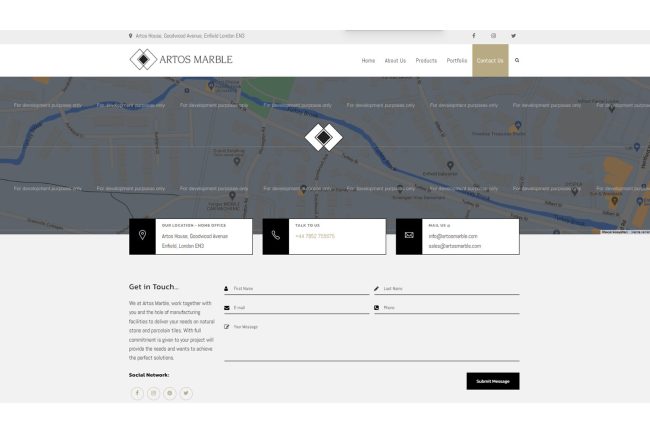The image size is (650, 433).
Task: Click the +44 phone number link
Action: [x=315, y=236]
